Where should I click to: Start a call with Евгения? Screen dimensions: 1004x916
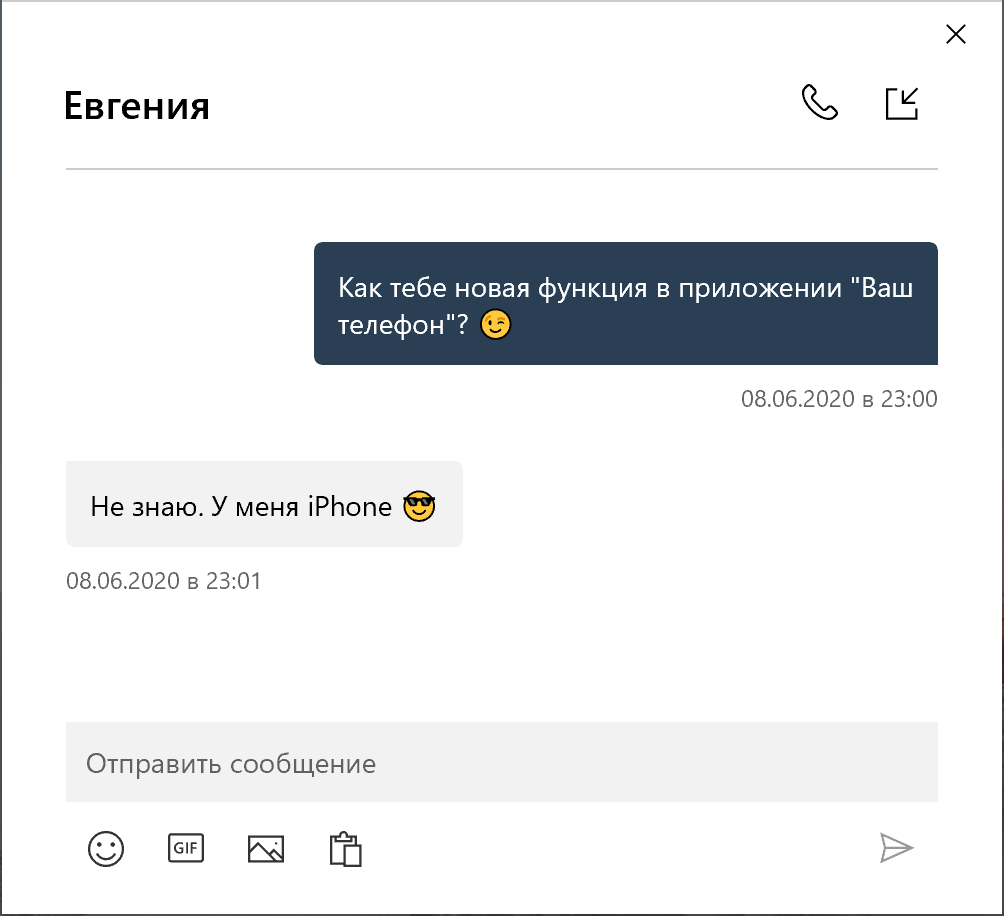click(820, 101)
